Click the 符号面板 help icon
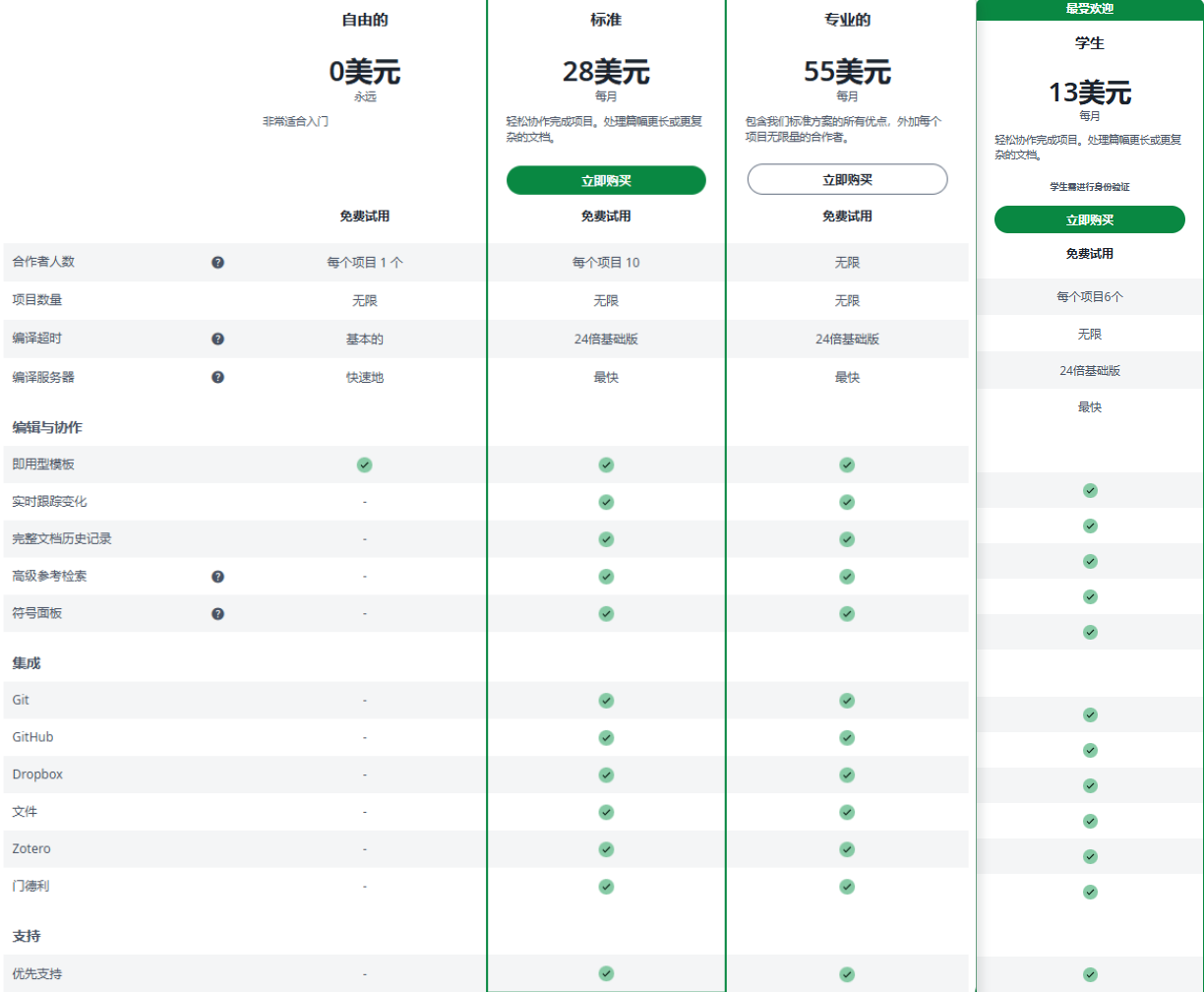The image size is (1204, 992). tap(217, 613)
